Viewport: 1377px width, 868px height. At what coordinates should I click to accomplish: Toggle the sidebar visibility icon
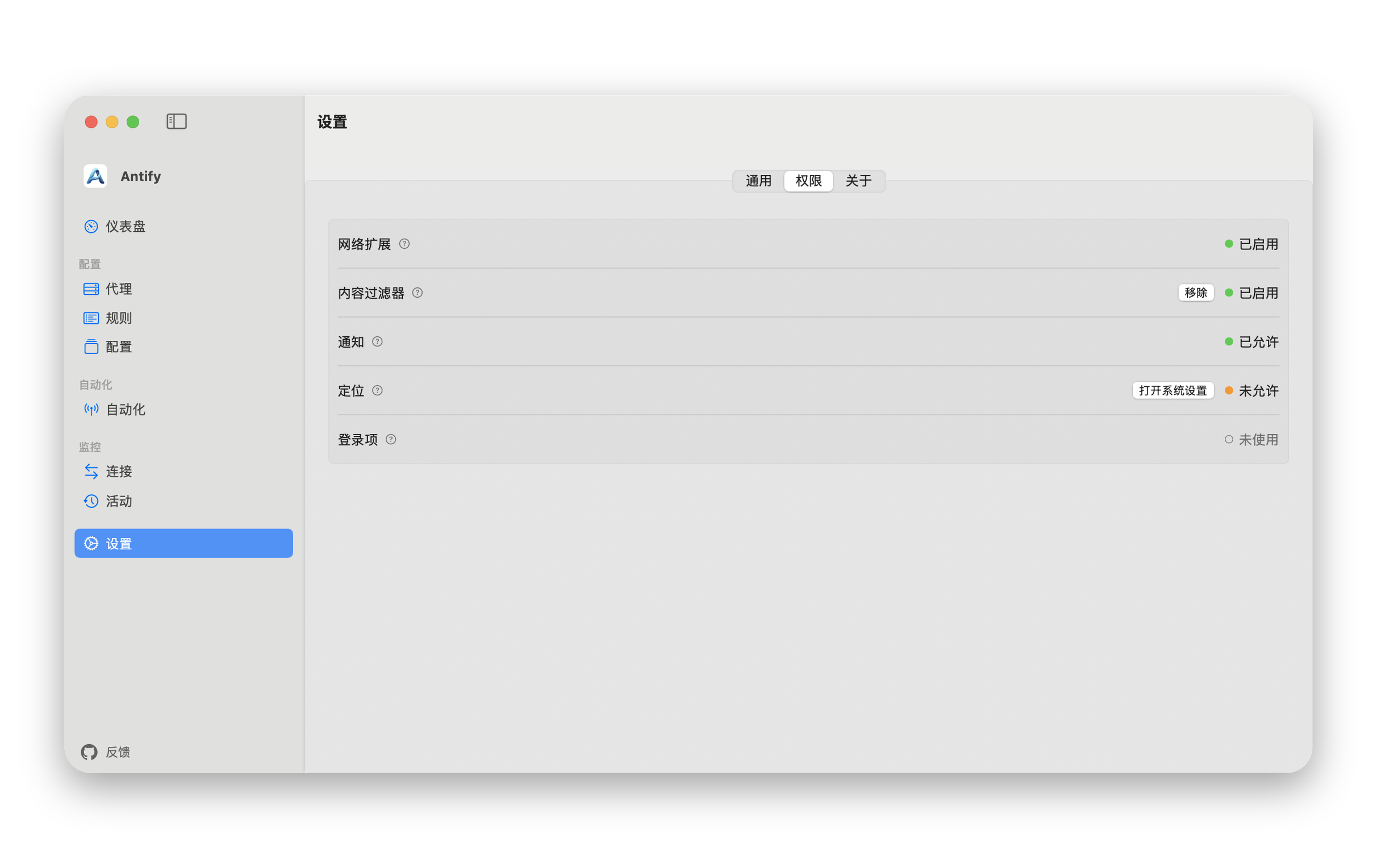point(177,121)
